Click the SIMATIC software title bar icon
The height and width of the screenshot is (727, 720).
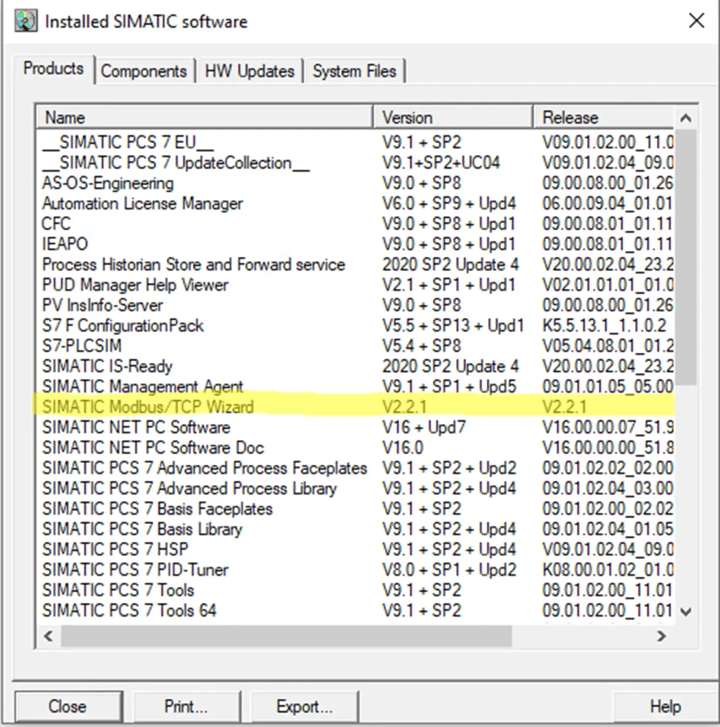pos(26,21)
